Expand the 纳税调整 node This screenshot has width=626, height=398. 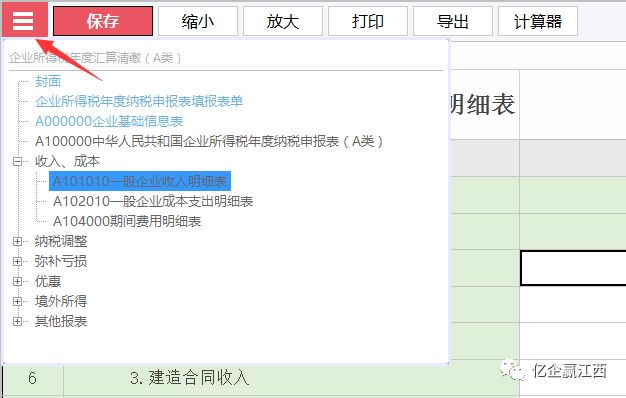[17, 242]
